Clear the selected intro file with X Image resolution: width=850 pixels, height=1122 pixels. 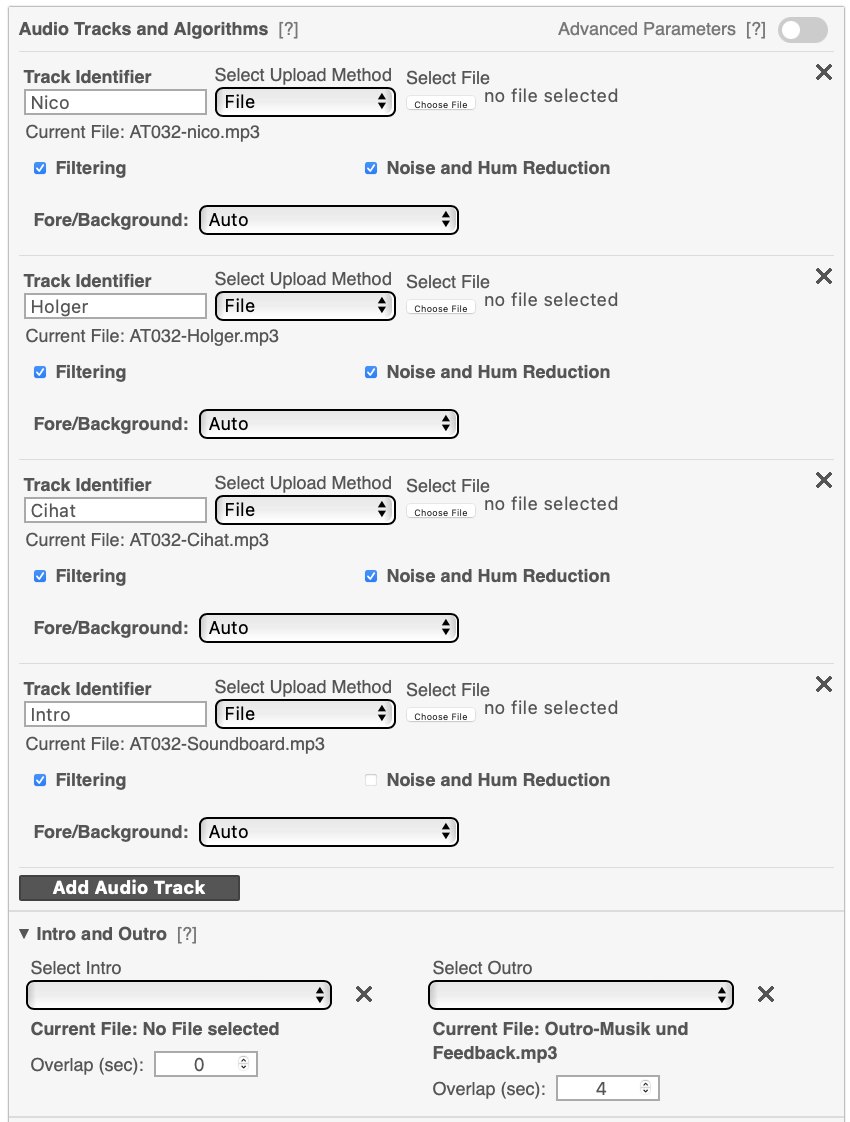pyautogui.click(x=363, y=994)
